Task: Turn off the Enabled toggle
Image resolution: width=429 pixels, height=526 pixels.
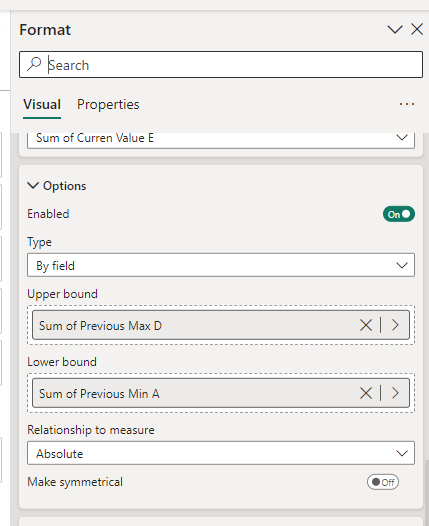Action: pos(399,214)
